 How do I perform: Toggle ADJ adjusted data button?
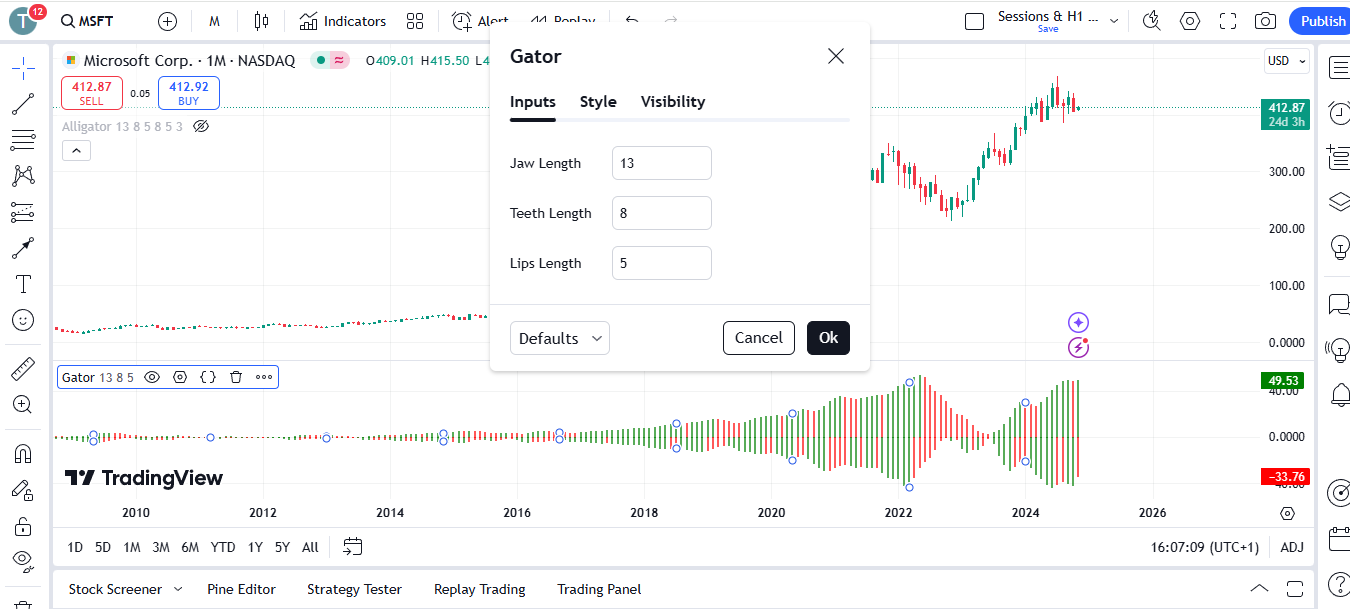[x=1292, y=547]
